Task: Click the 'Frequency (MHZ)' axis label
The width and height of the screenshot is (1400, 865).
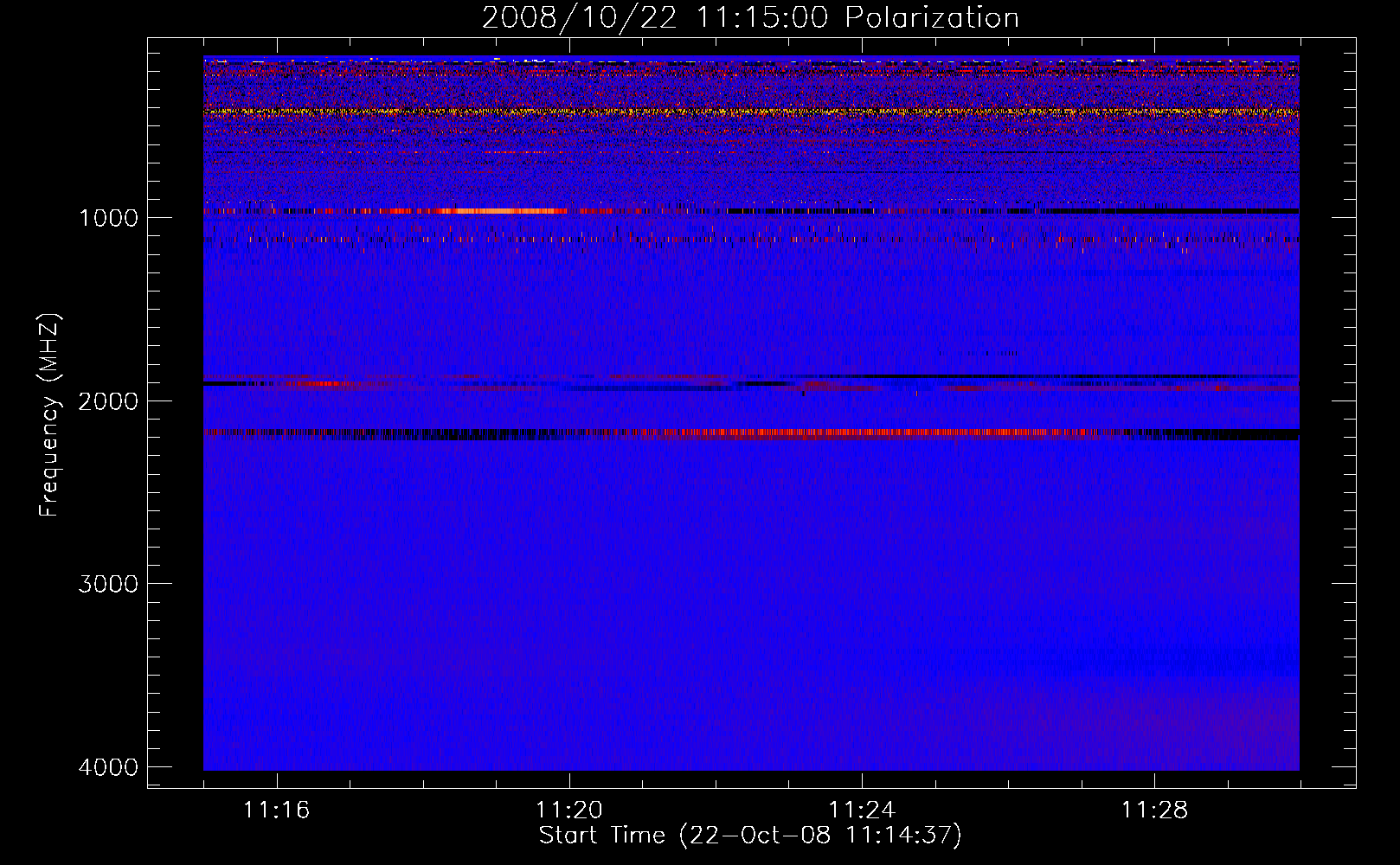Action: [49, 415]
